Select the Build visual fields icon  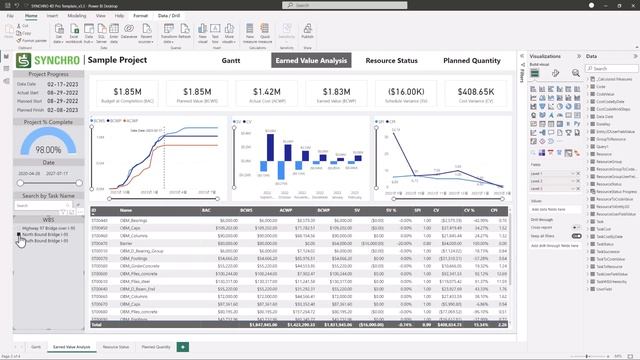tap(535, 73)
